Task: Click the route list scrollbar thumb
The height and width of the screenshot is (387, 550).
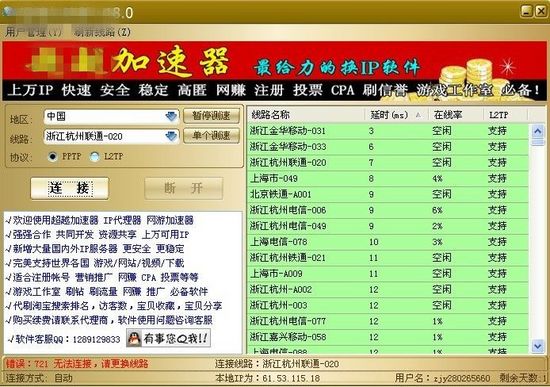Action: click(538, 142)
